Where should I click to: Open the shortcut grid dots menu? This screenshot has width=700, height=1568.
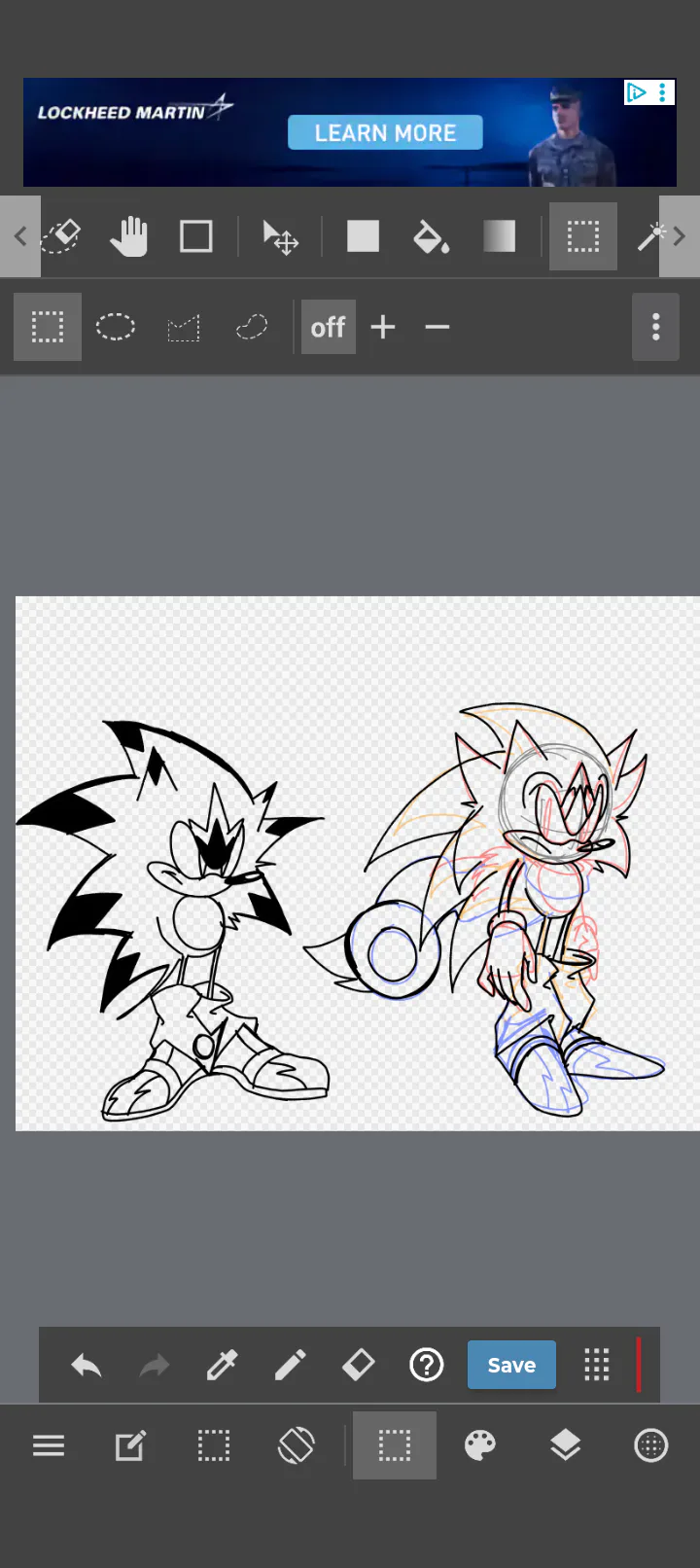597,1366
